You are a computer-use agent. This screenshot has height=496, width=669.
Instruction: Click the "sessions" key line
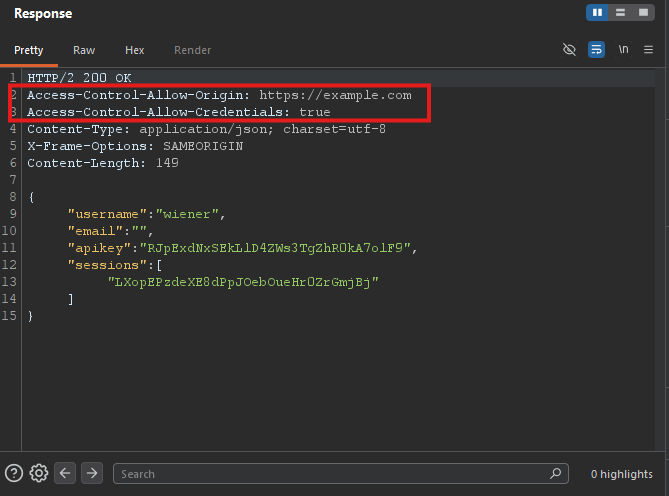coord(115,265)
